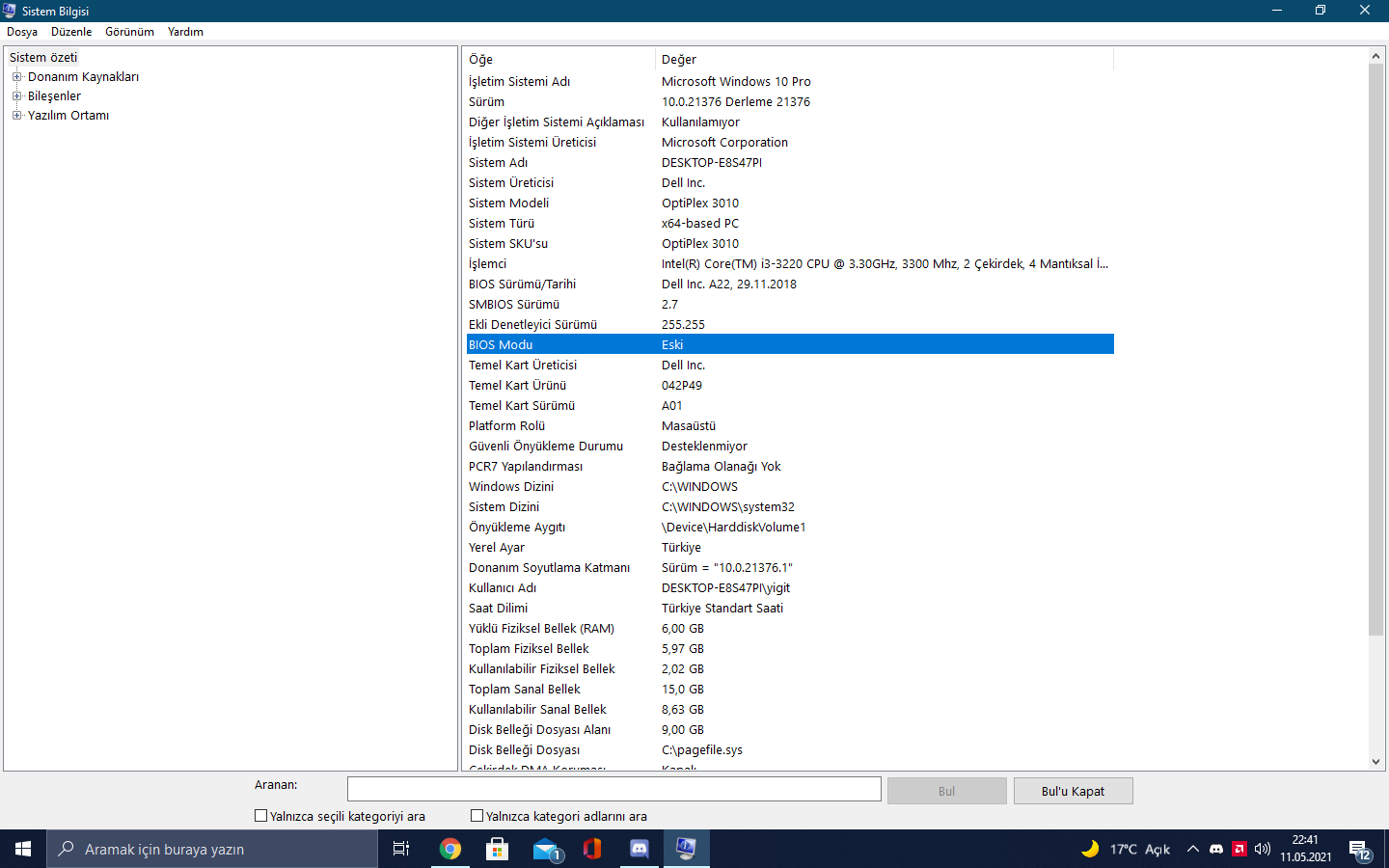Restore down the Sistem Bilgisi window

(x=1321, y=11)
